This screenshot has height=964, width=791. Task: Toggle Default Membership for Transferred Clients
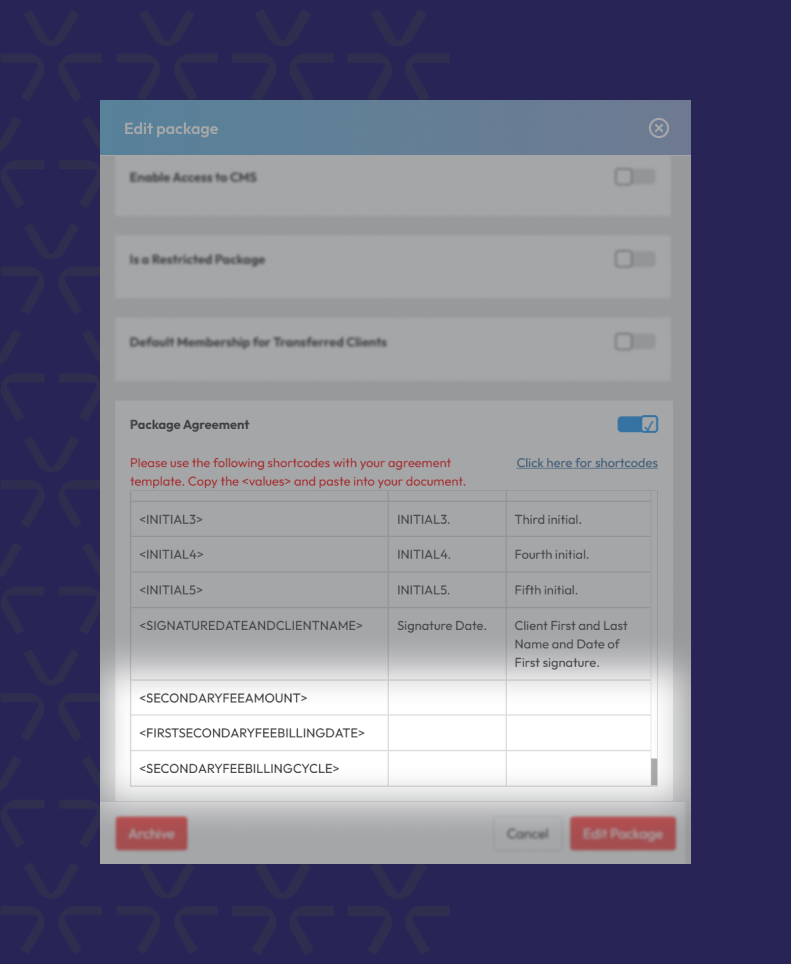point(634,342)
